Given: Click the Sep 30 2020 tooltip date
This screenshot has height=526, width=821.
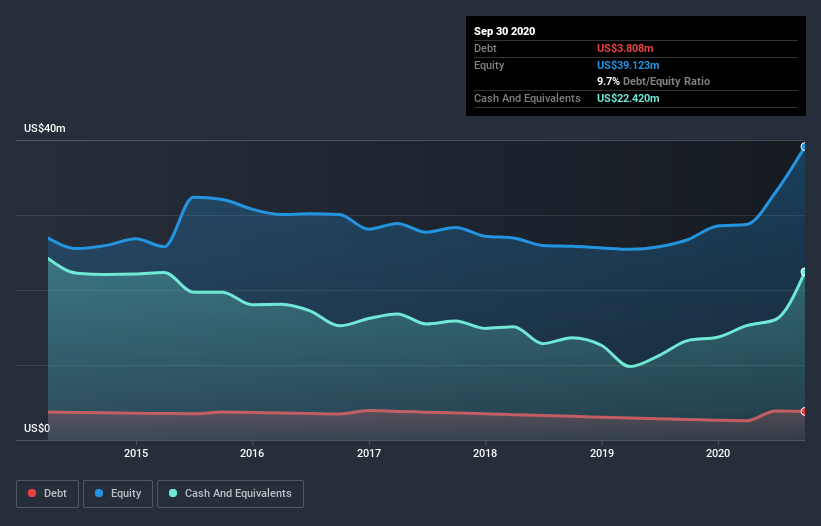Looking at the screenshot, I should click(x=505, y=31).
